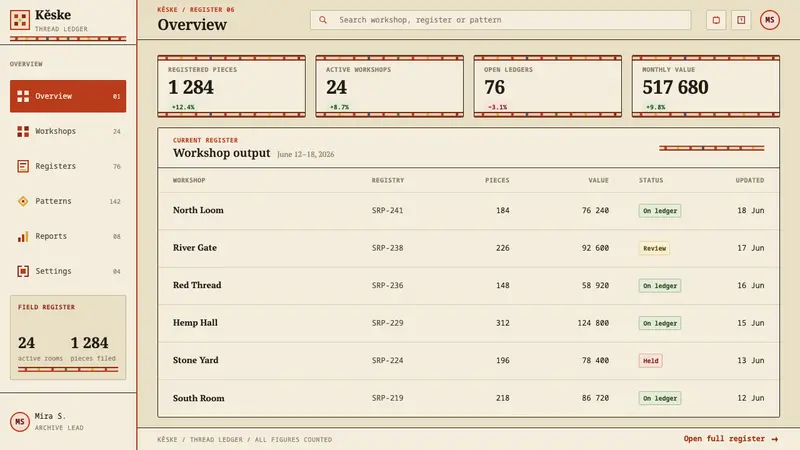The image size is (800, 450).
Task: Open the Hemp Hall workshop row
Action: point(468,323)
